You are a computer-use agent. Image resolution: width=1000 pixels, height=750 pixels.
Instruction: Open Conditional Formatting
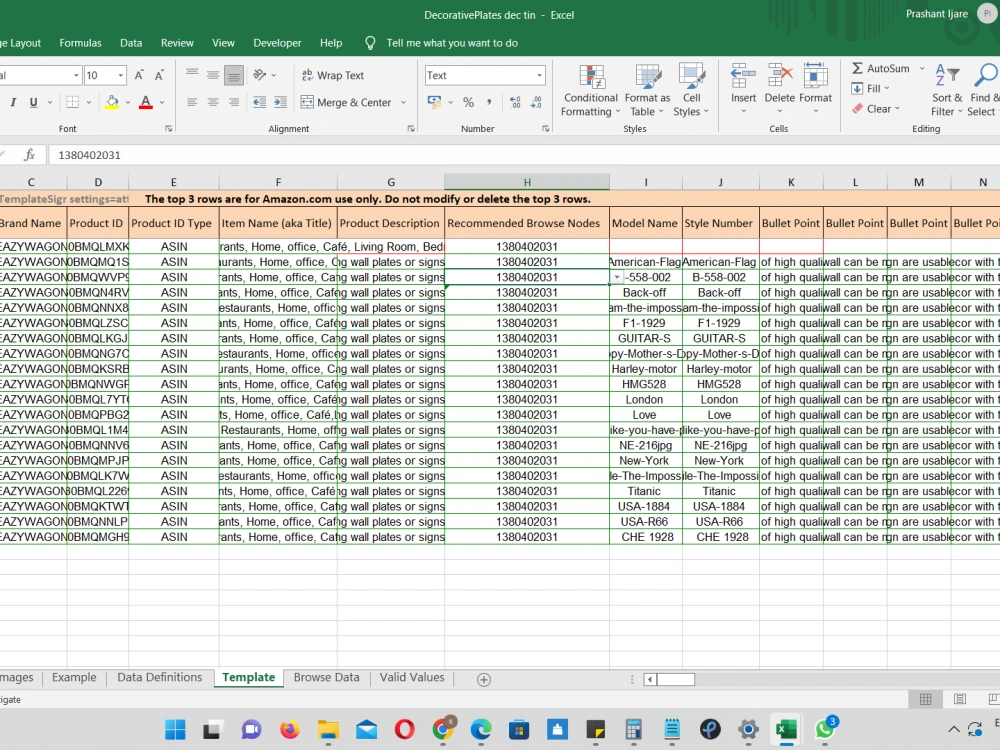(x=591, y=90)
